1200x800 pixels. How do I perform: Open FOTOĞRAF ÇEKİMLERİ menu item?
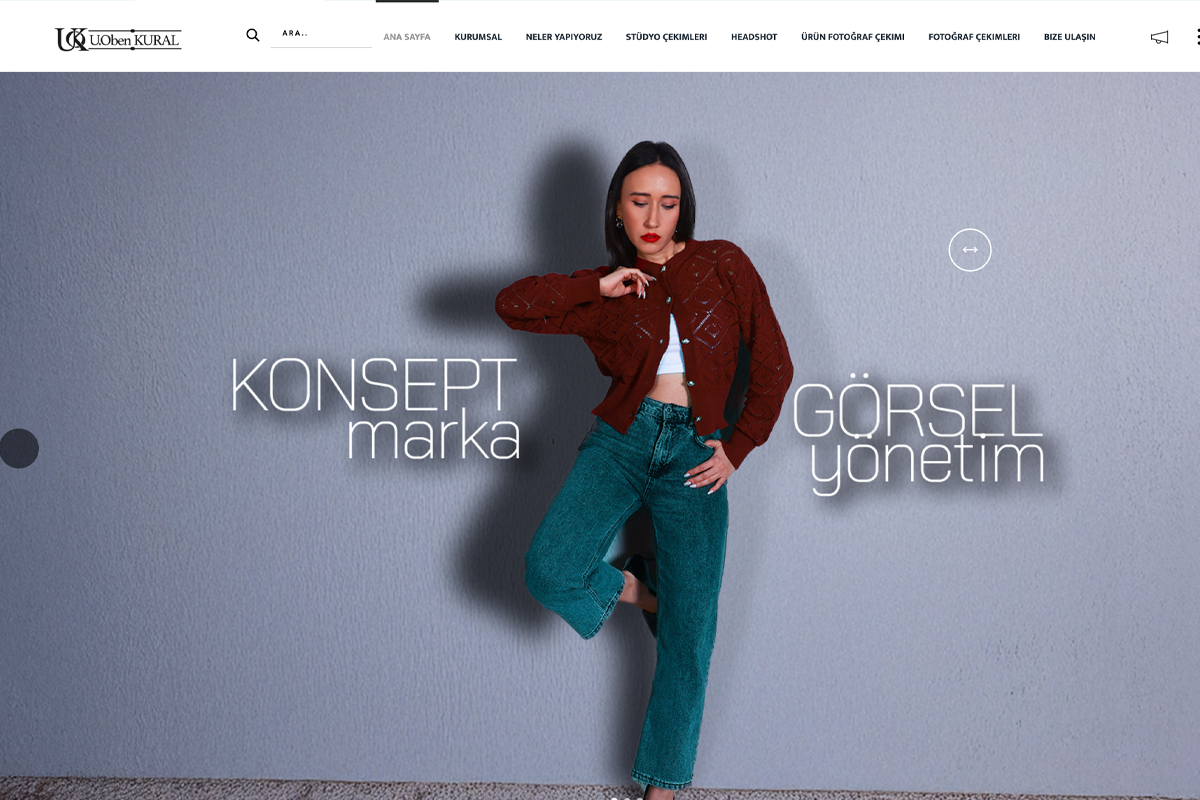coord(974,37)
